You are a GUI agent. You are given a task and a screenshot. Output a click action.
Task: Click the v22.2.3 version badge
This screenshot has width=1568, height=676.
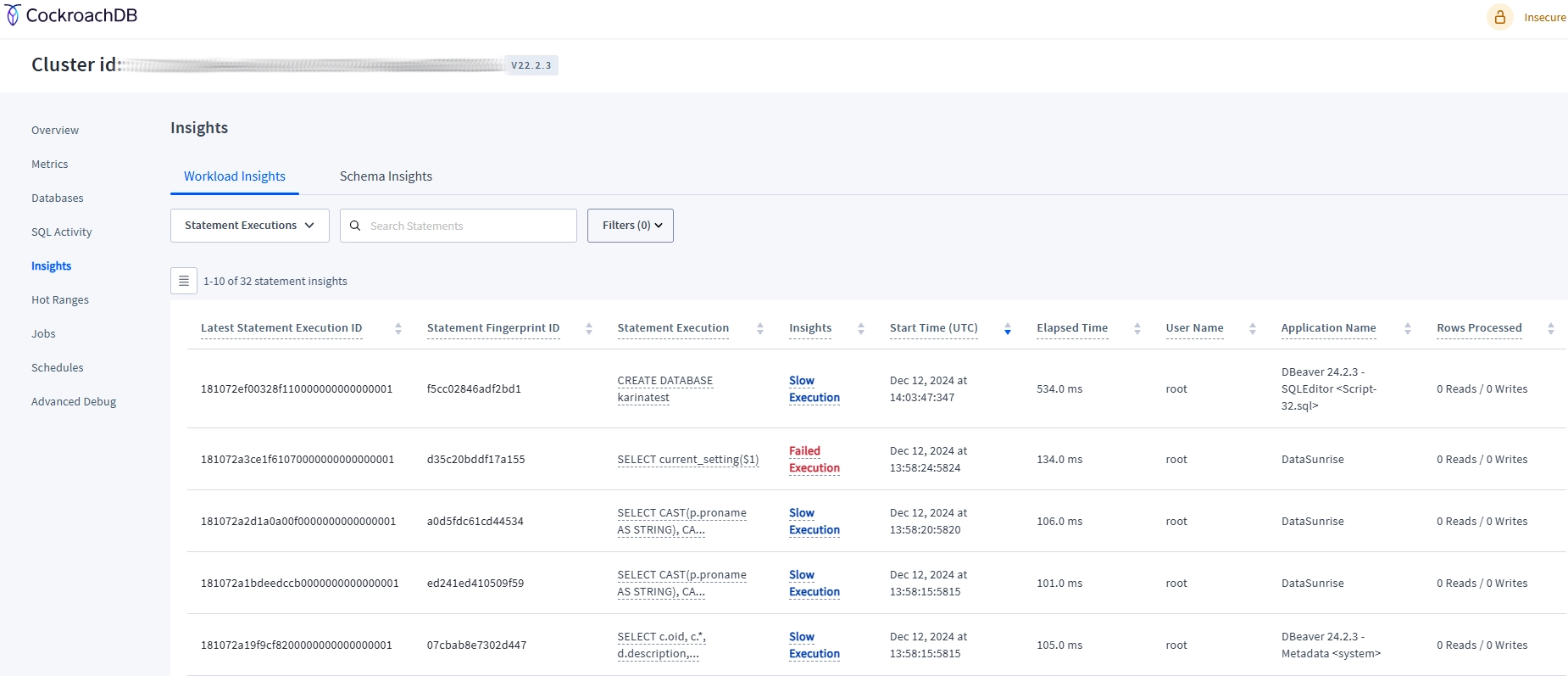tap(531, 65)
